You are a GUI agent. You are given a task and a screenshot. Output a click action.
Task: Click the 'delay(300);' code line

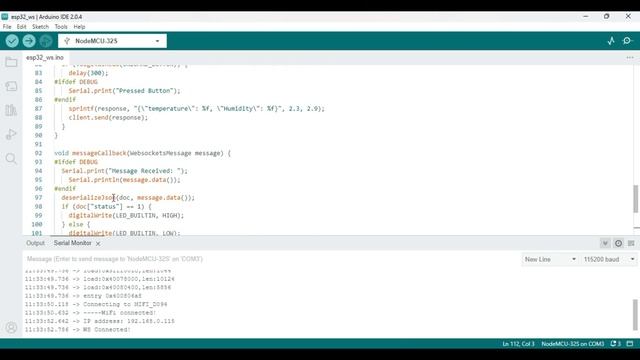tap(88, 73)
